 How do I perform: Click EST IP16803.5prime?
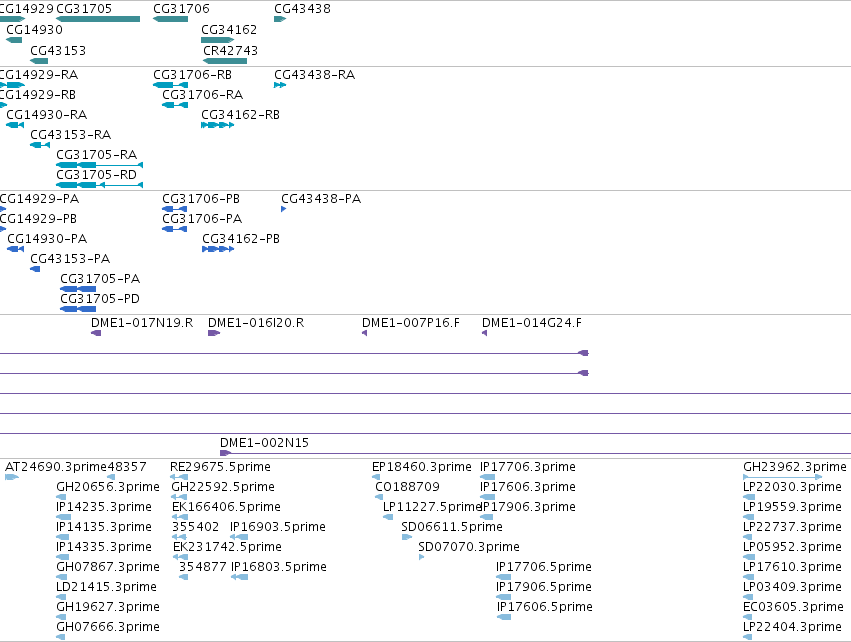tap(239, 577)
